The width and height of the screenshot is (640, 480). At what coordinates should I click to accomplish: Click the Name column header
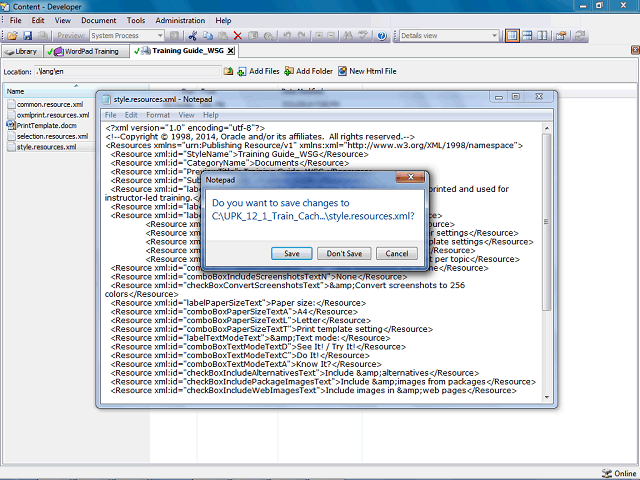pyautogui.click(x=76, y=91)
